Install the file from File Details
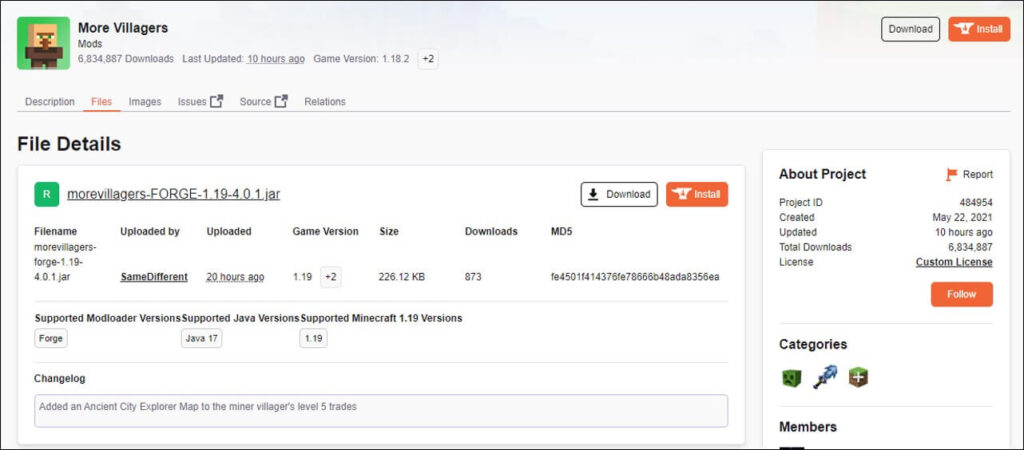Viewport: 1024px width, 450px height. point(697,195)
